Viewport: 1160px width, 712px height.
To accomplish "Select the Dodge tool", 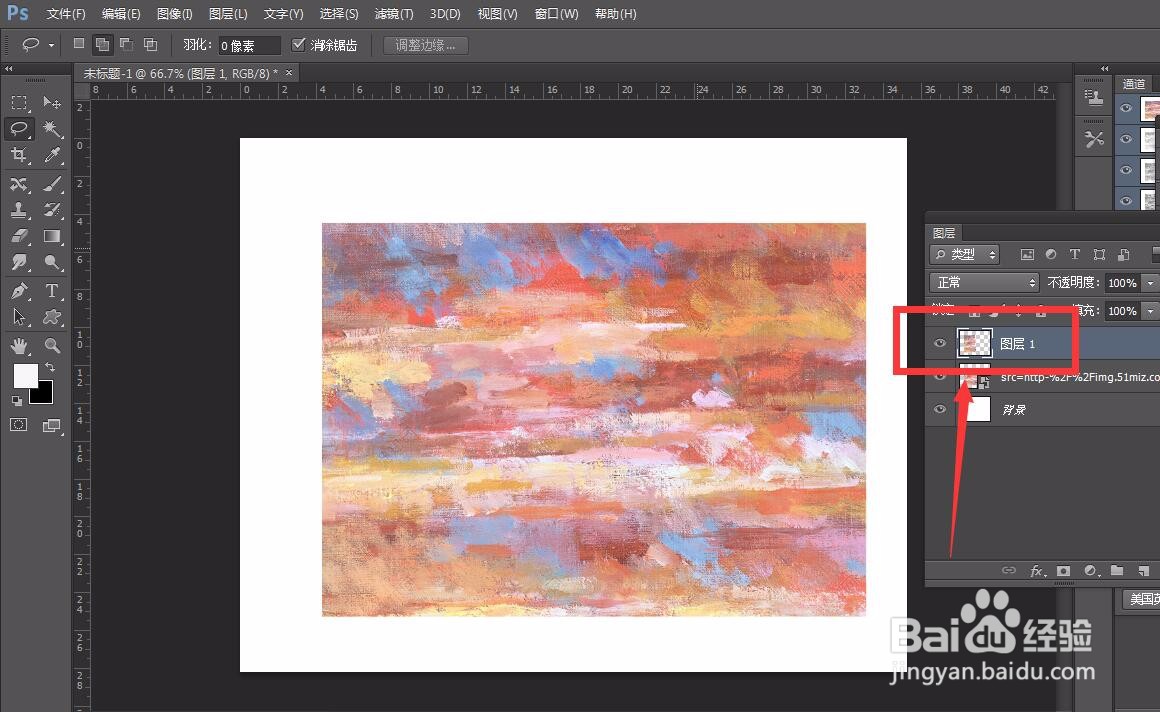I will point(52,262).
